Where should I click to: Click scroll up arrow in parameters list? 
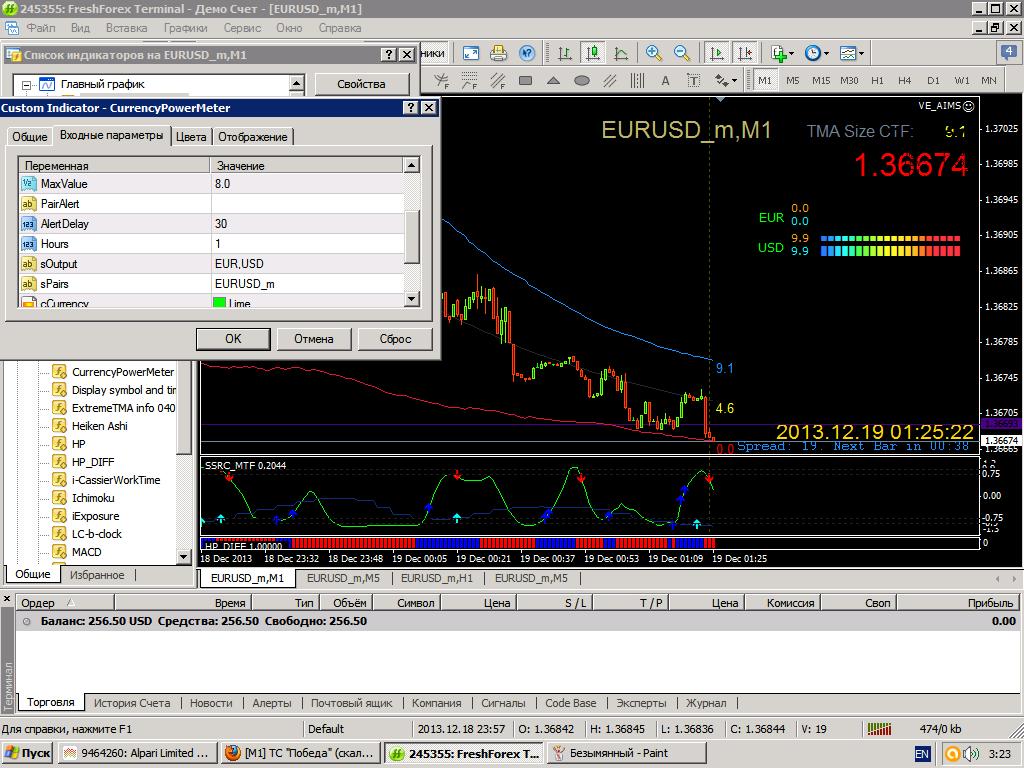[411, 165]
